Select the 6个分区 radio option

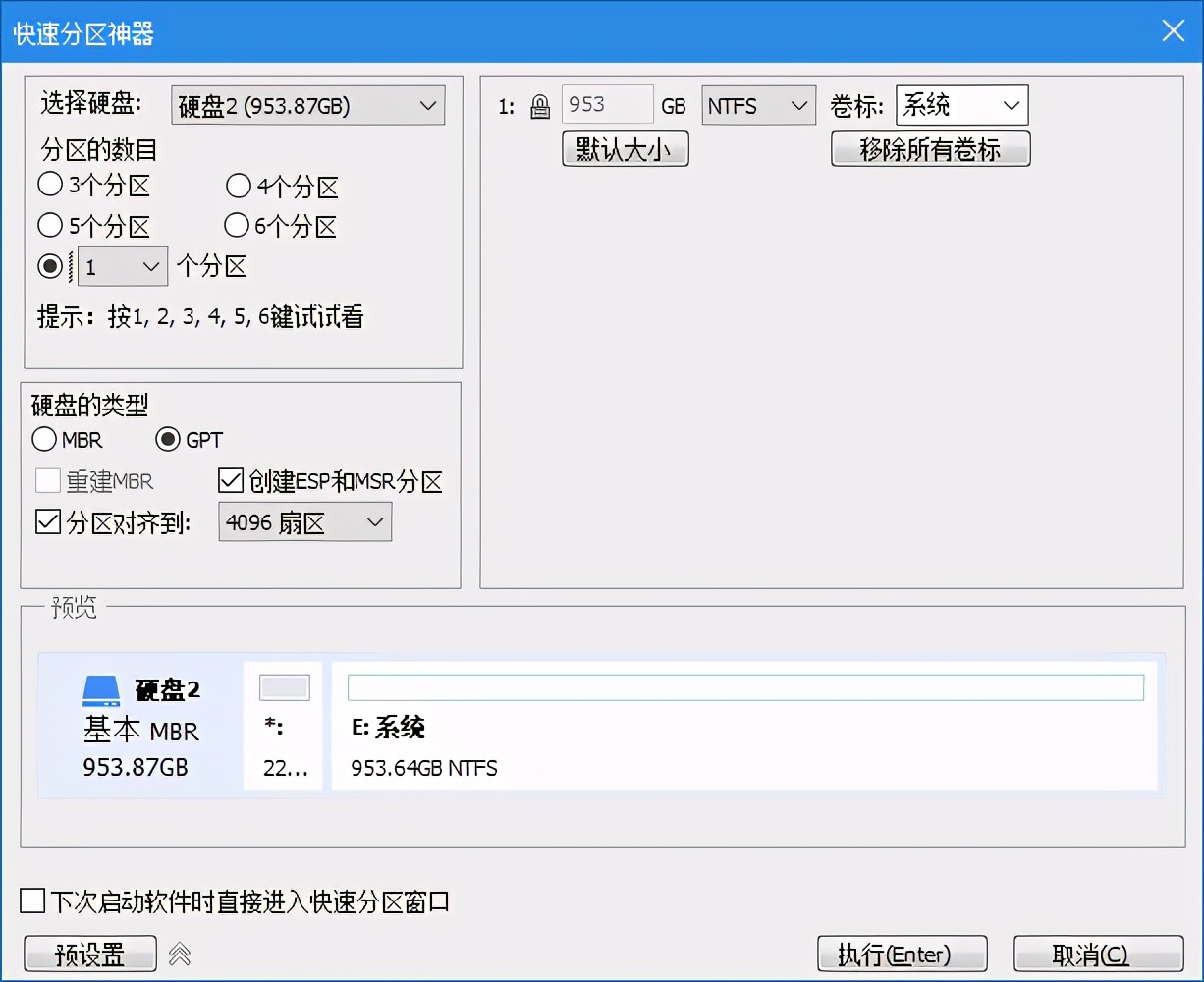pos(236,225)
